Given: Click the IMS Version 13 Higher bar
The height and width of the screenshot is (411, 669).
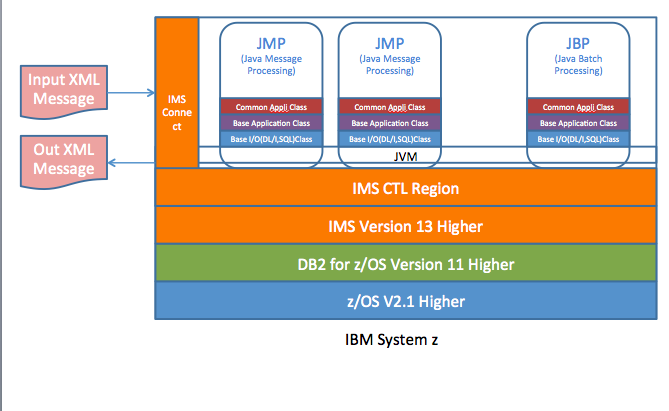Looking at the screenshot, I should (x=406, y=226).
